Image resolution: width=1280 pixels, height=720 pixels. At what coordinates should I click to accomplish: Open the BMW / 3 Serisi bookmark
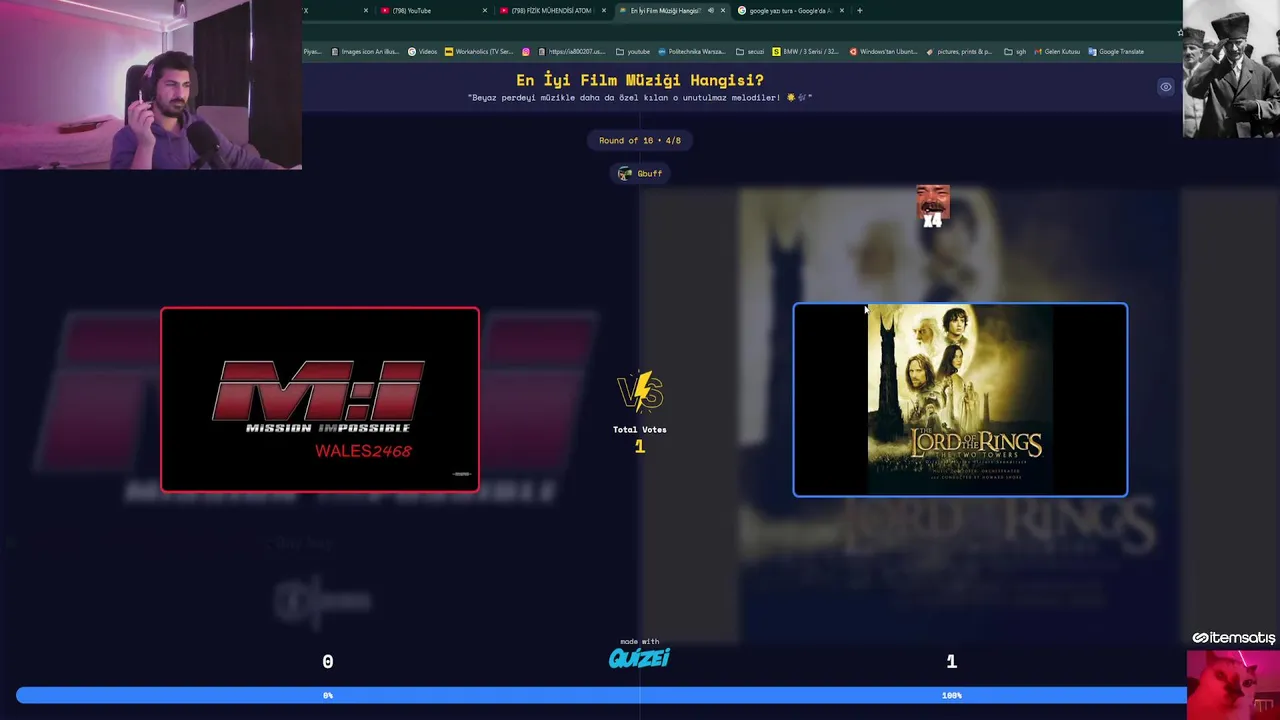(x=806, y=52)
